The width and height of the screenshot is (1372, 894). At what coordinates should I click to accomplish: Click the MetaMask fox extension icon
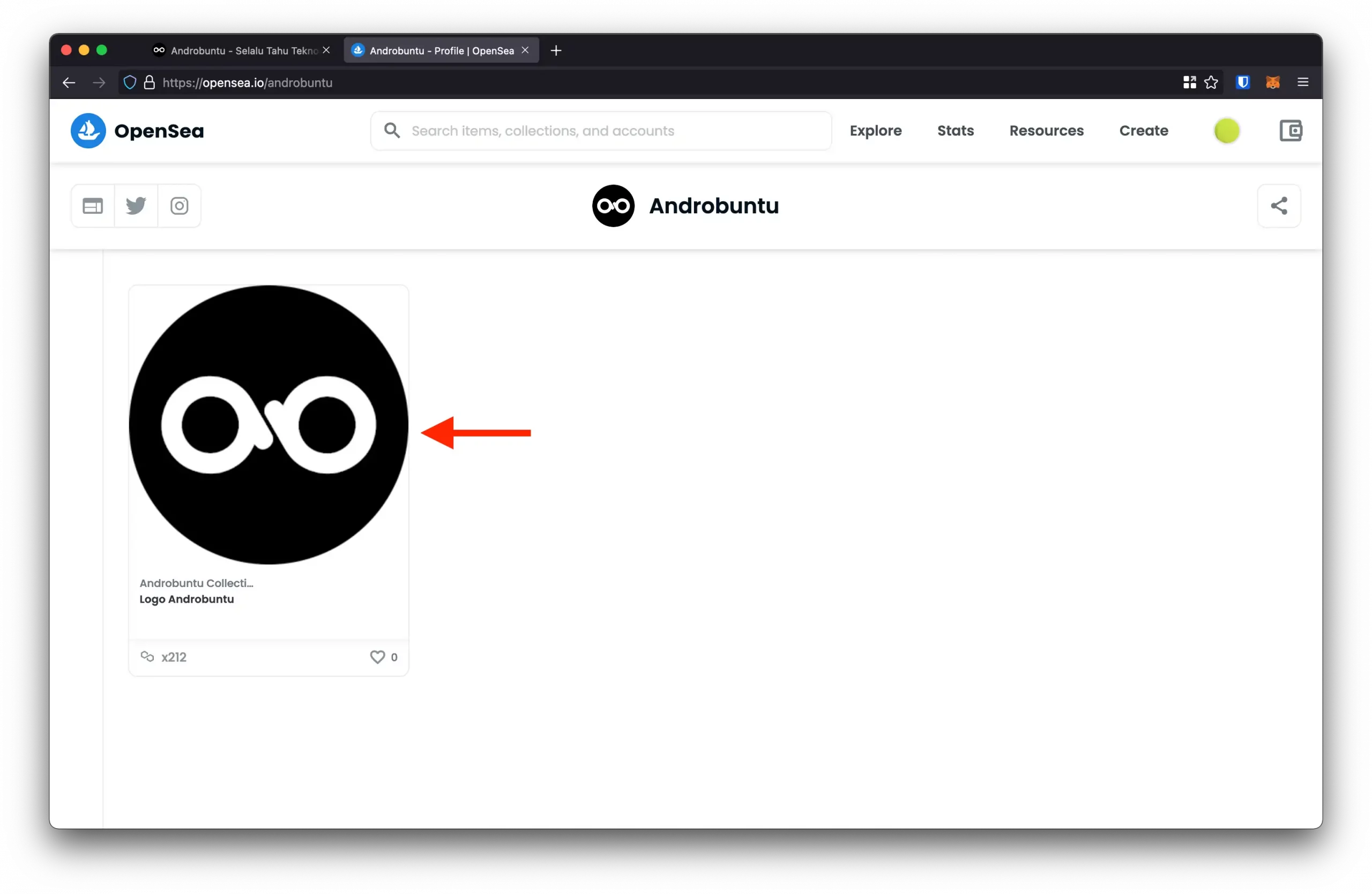[1272, 82]
